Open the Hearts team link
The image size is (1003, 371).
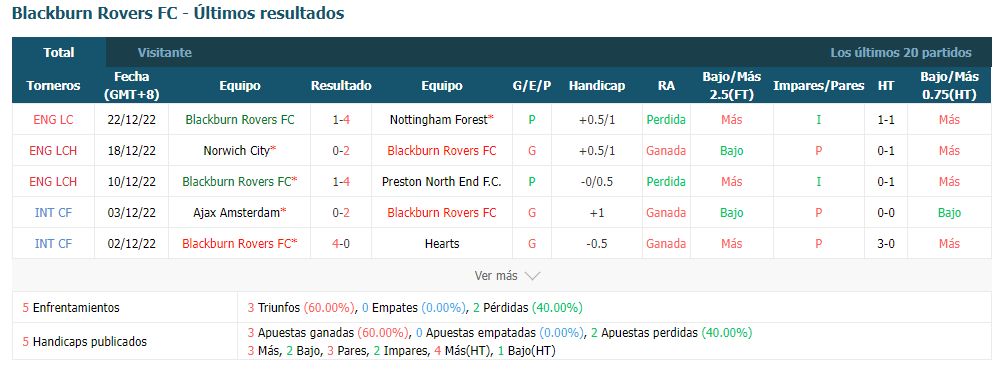(441, 244)
